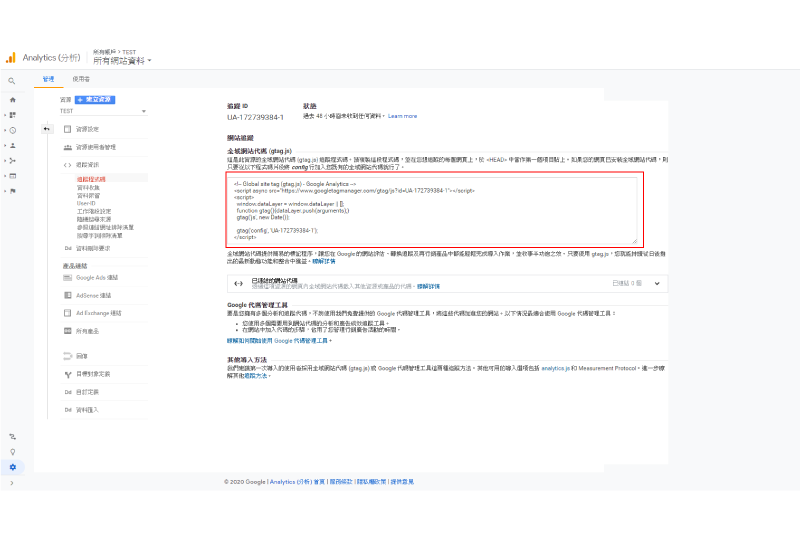Screen dimensions: 800x560
Task: Open Customization dashboards sidebar icon
Action: [13, 115]
